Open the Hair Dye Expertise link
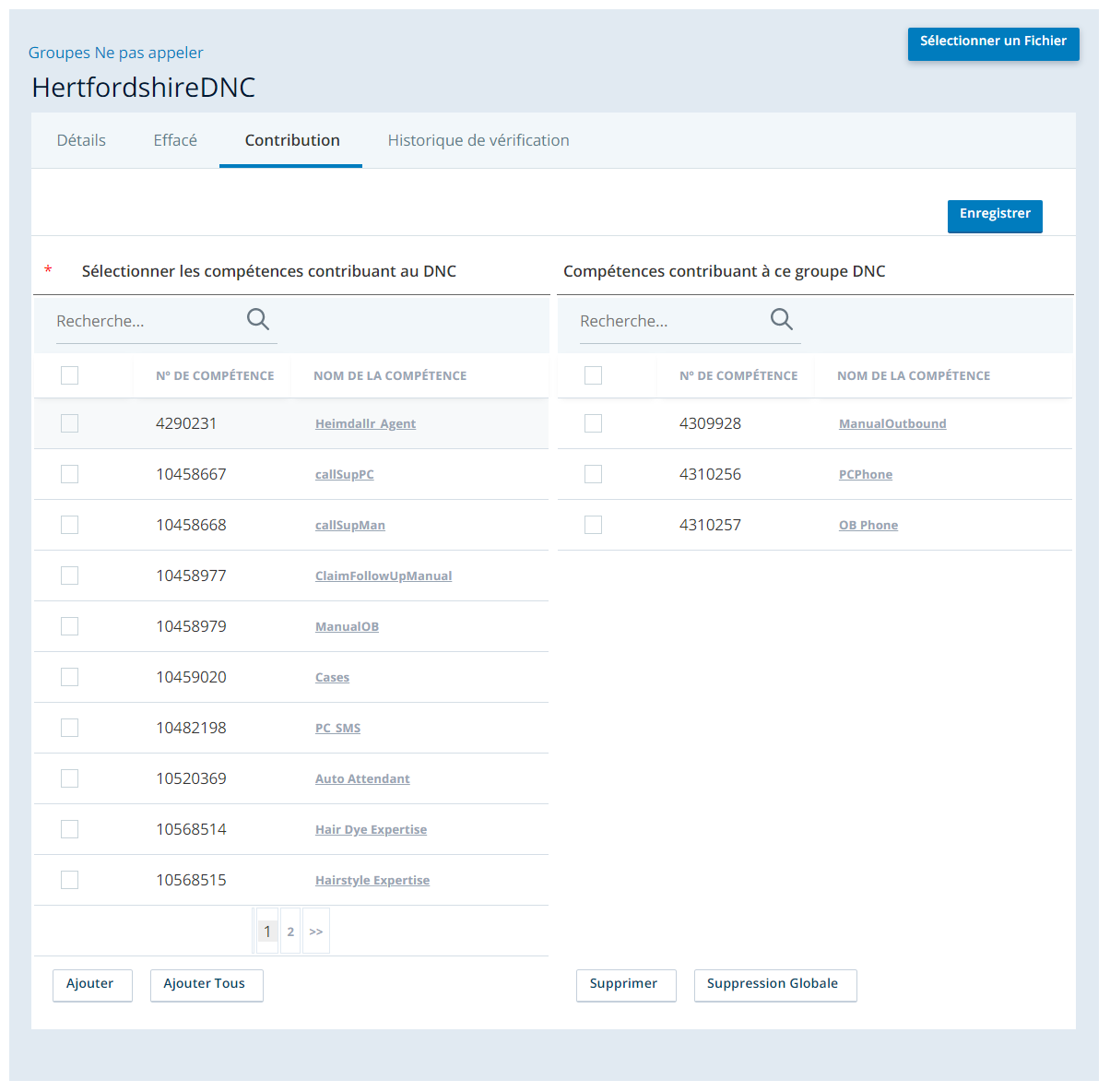Image resolution: width=1110 pixels, height=1092 pixels. point(371,829)
